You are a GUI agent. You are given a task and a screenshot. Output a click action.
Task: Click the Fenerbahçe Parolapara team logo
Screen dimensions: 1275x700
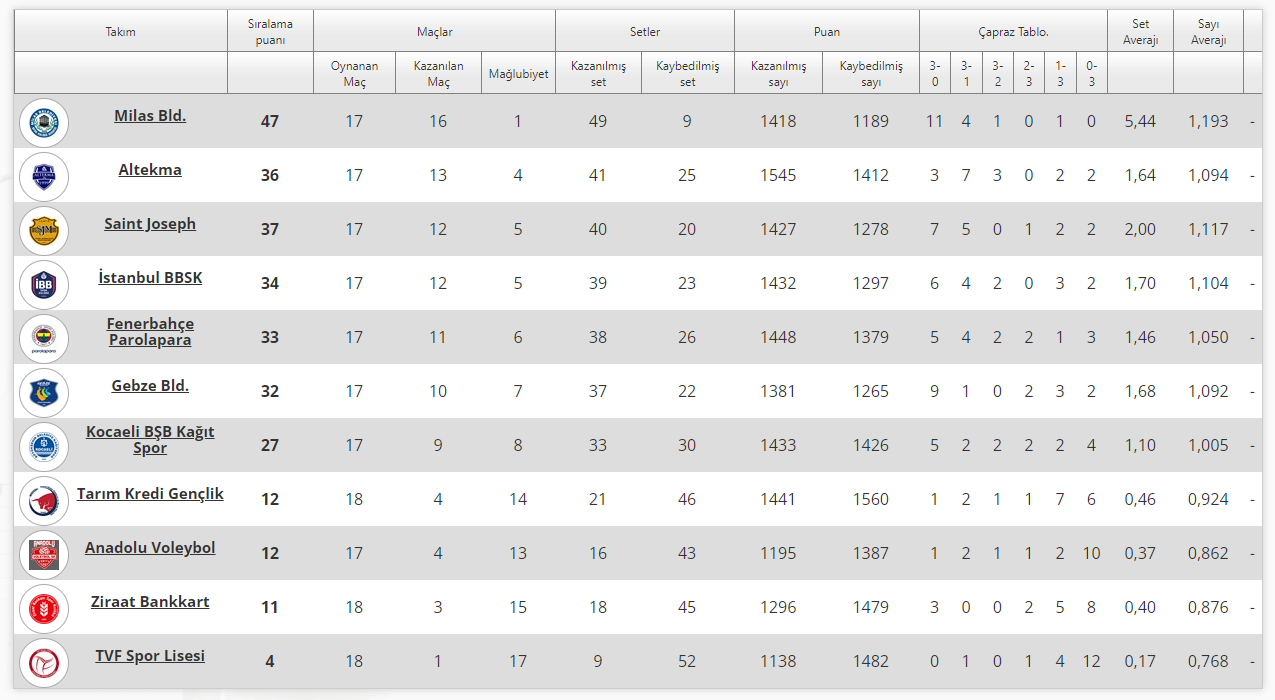click(44, 339)
